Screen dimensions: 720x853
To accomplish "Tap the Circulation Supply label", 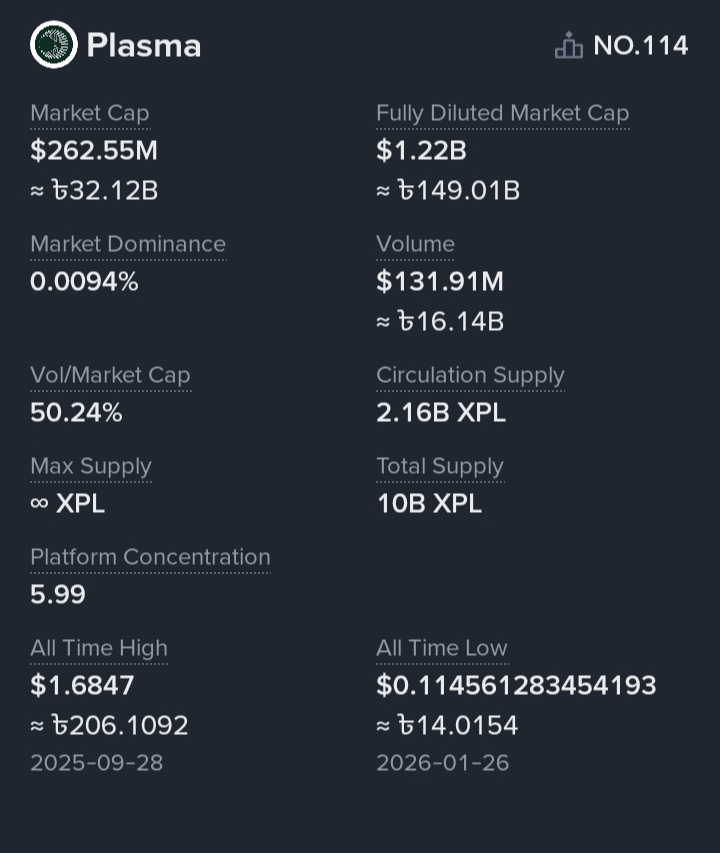I will point(470,376).
